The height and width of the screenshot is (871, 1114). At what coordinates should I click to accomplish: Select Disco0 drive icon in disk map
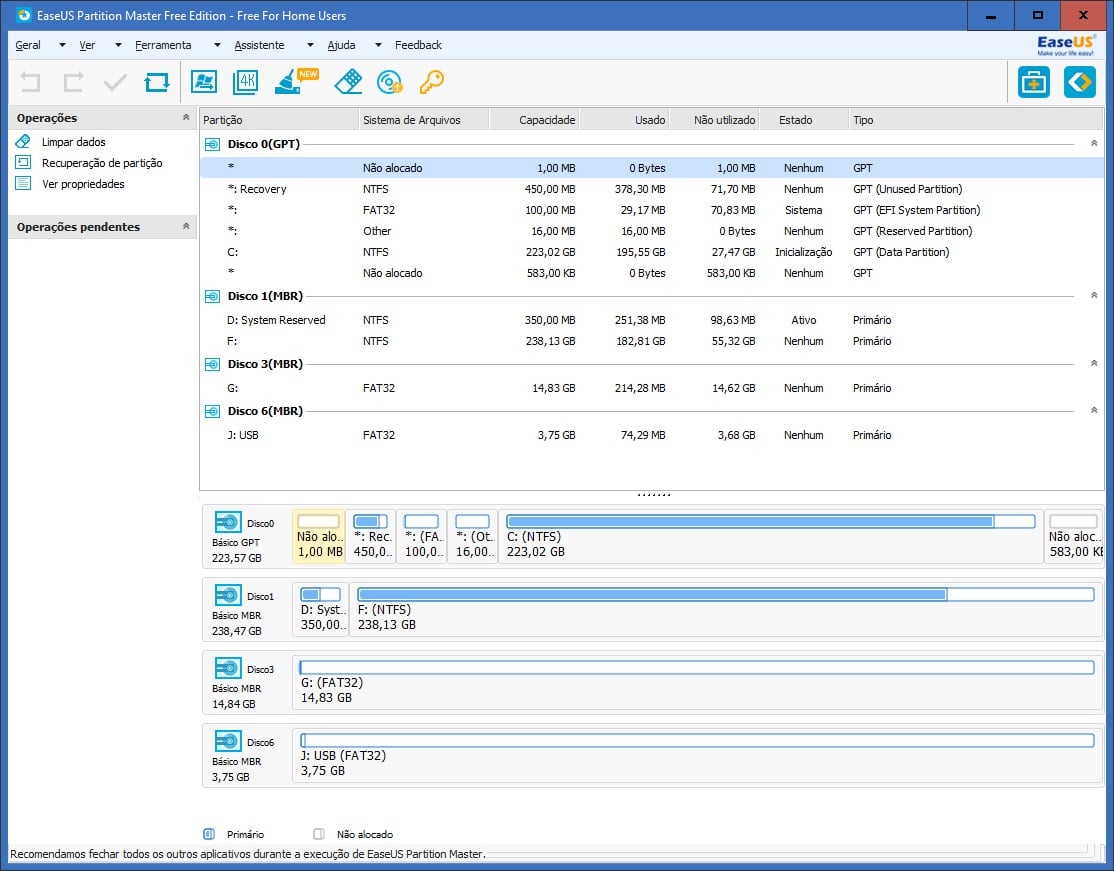click(x=227, y=522)
